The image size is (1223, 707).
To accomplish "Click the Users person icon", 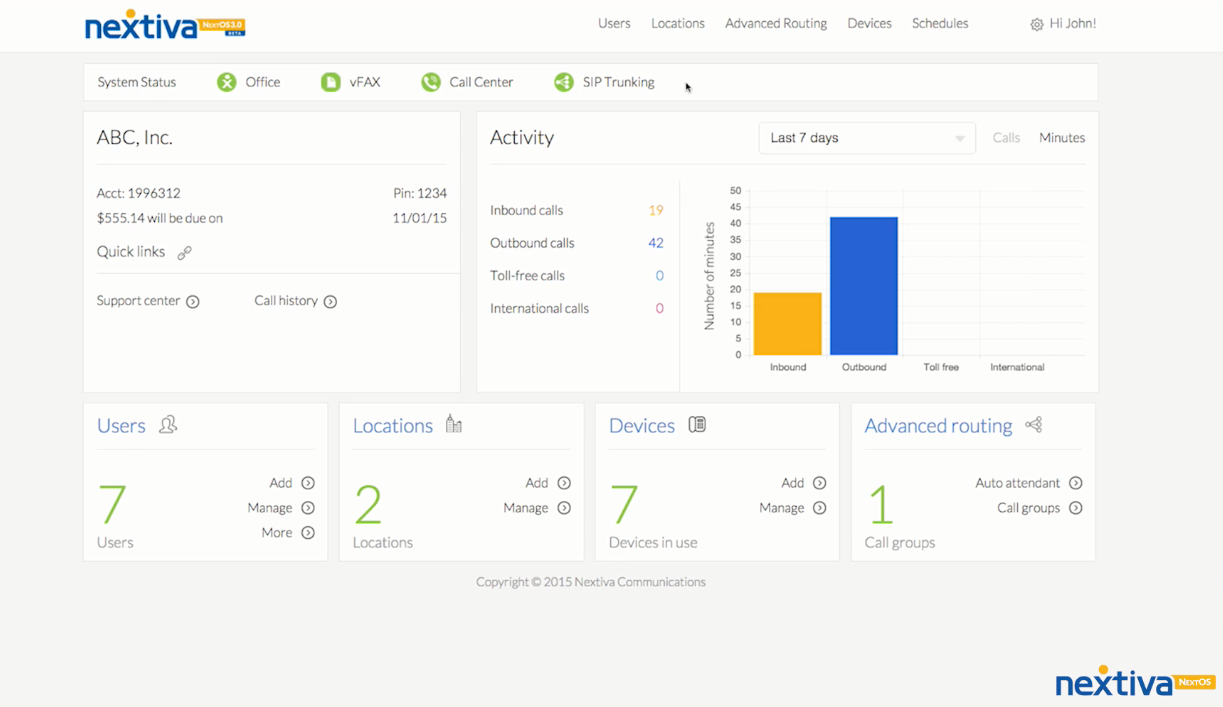I will (x=168, y=425).
